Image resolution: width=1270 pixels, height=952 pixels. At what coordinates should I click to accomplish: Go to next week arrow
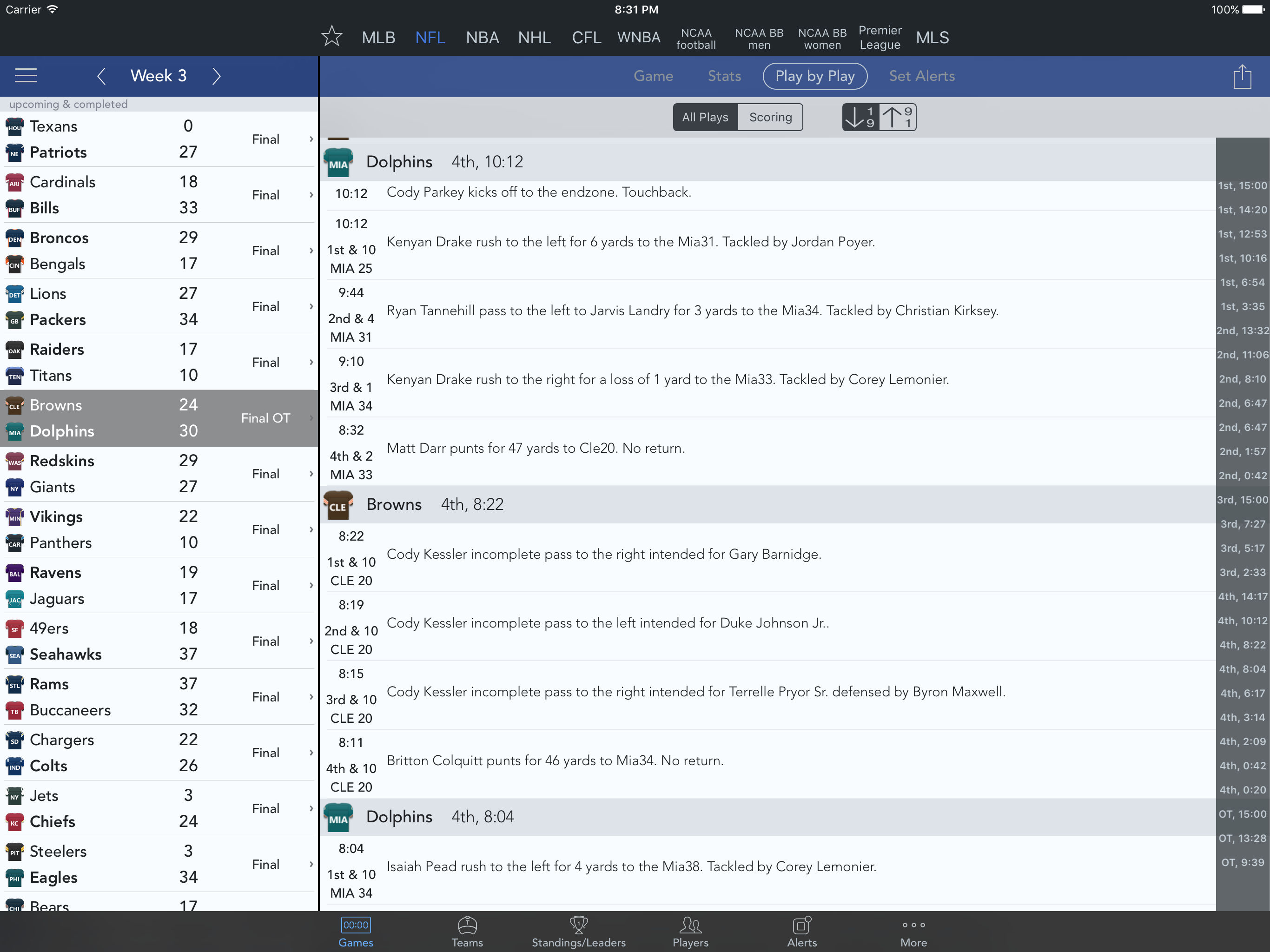[216, 76]
